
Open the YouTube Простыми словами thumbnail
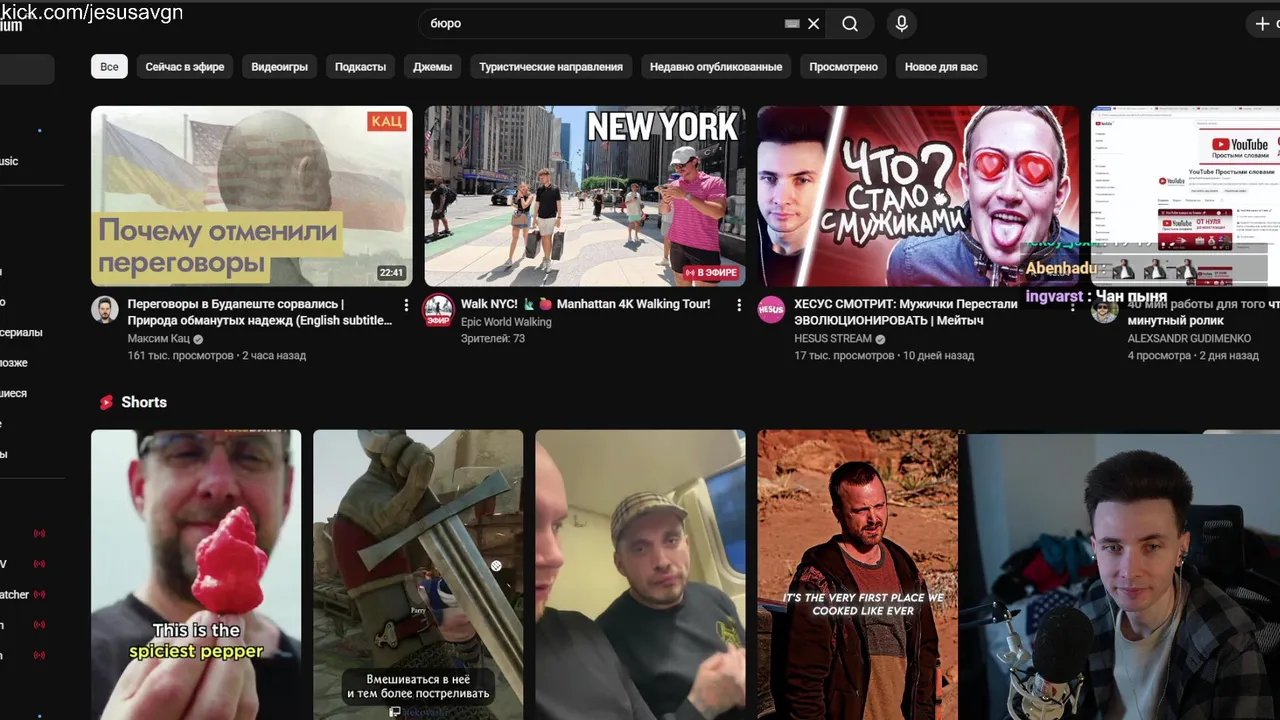click(1185, 196)
